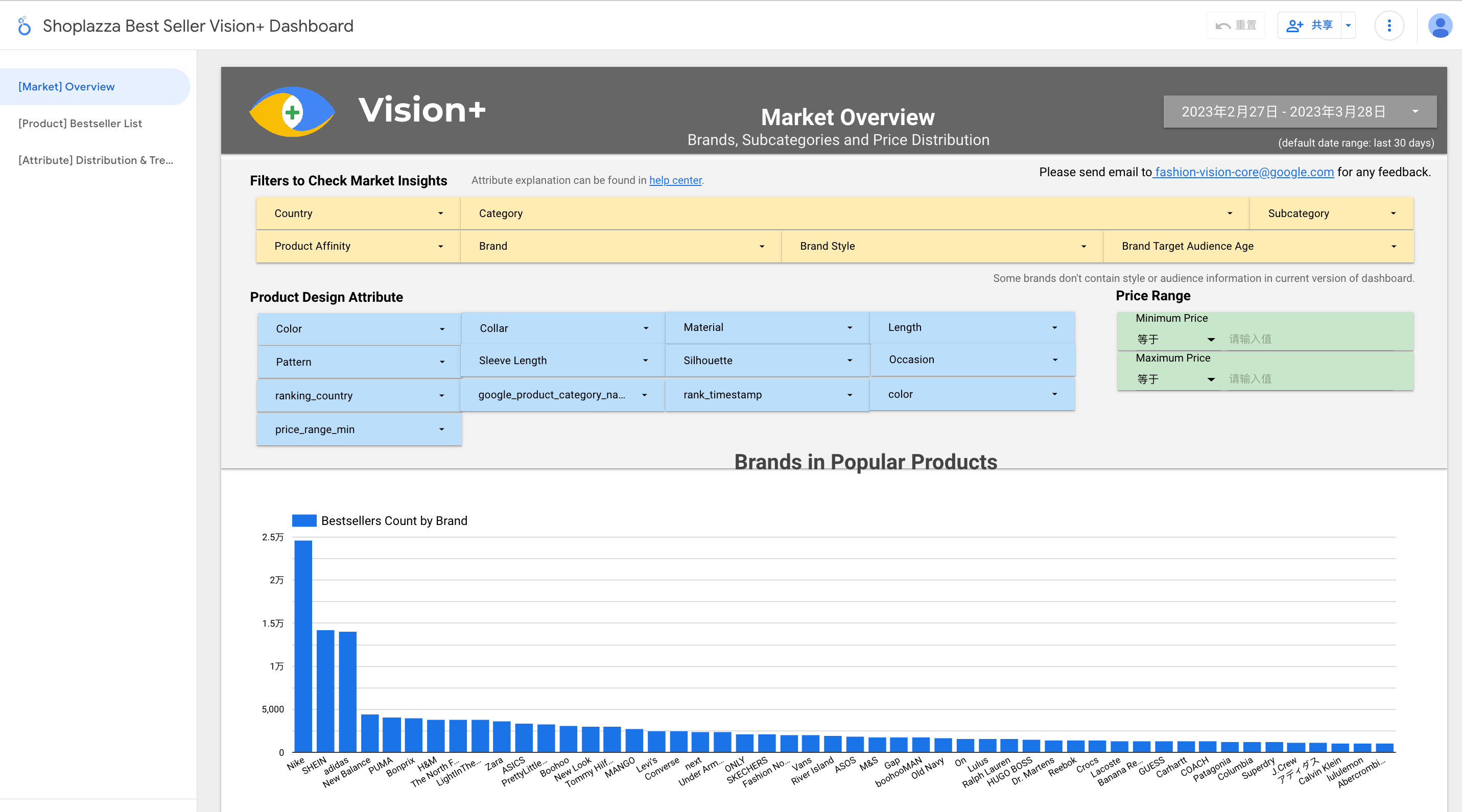
Task: Click the New Balance bar in chart
Action: [x=370, y=734]
